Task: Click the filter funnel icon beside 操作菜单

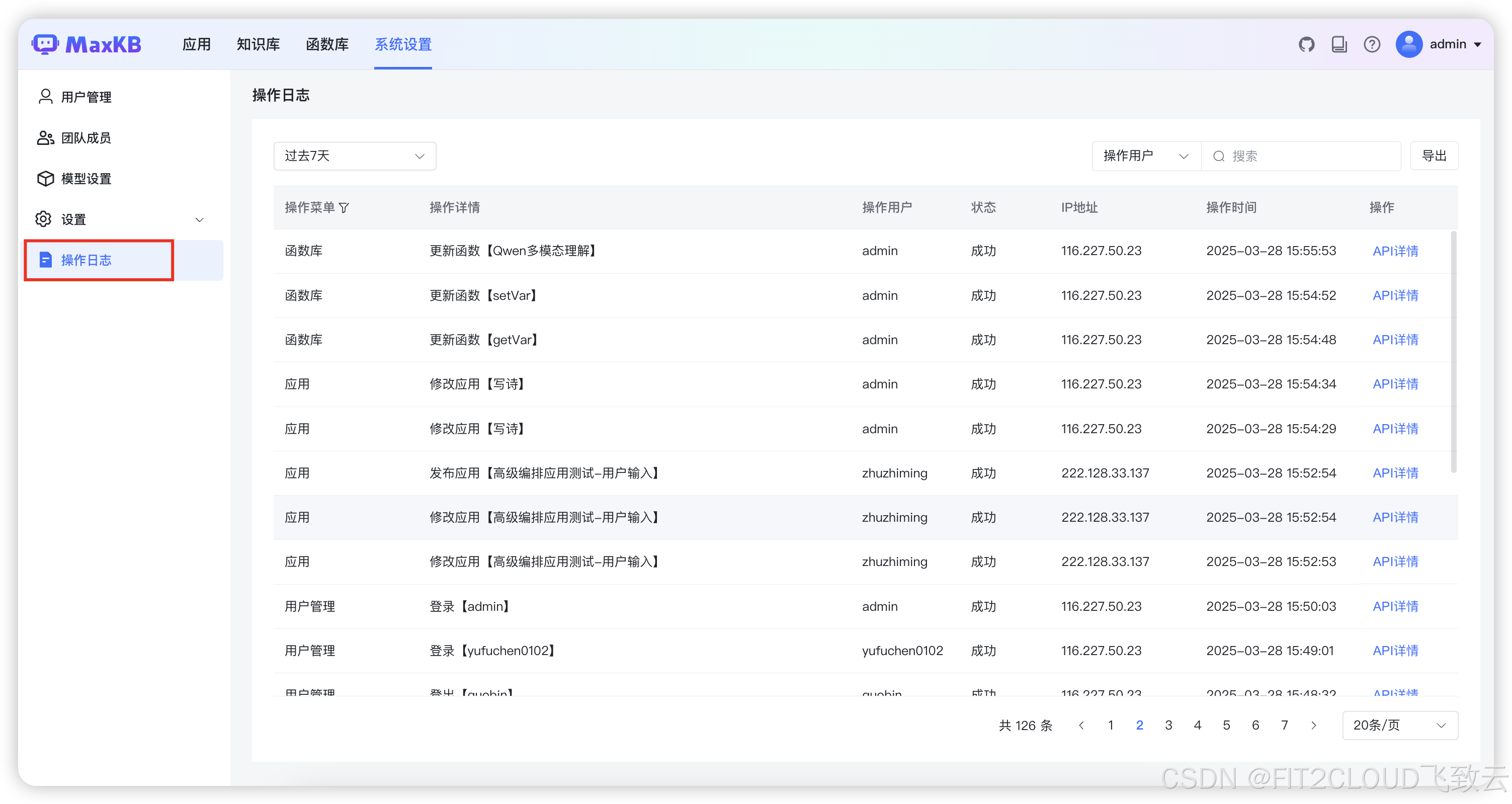Action: click(x=344, y=208)
